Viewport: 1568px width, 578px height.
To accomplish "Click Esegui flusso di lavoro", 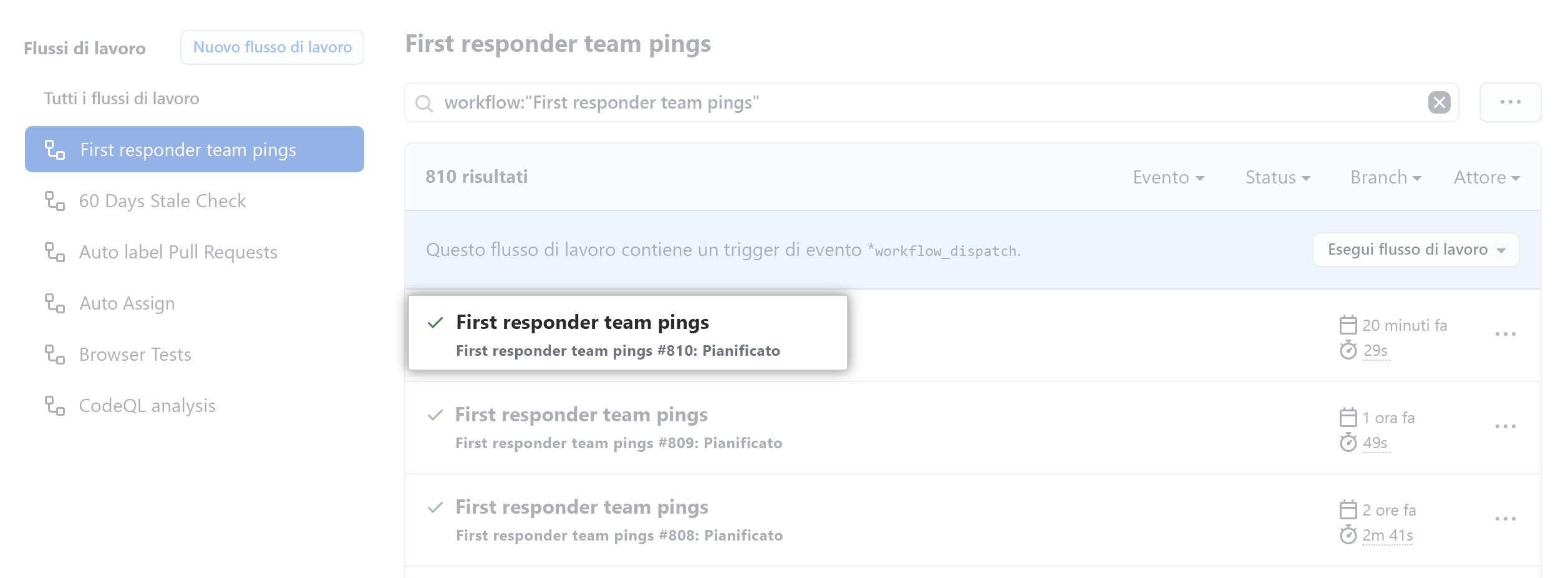I will click(x=1415, y=248).
